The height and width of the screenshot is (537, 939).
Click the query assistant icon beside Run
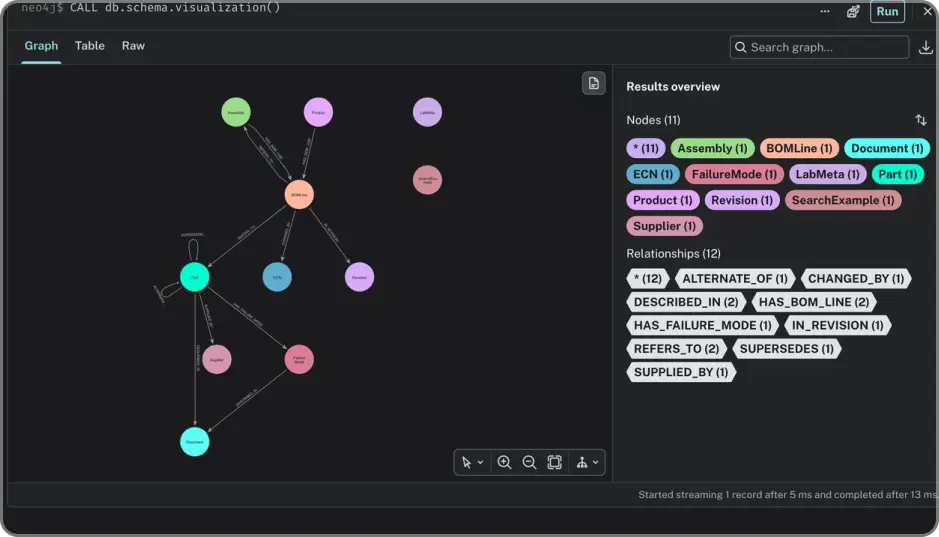click(x=853, y=11)
